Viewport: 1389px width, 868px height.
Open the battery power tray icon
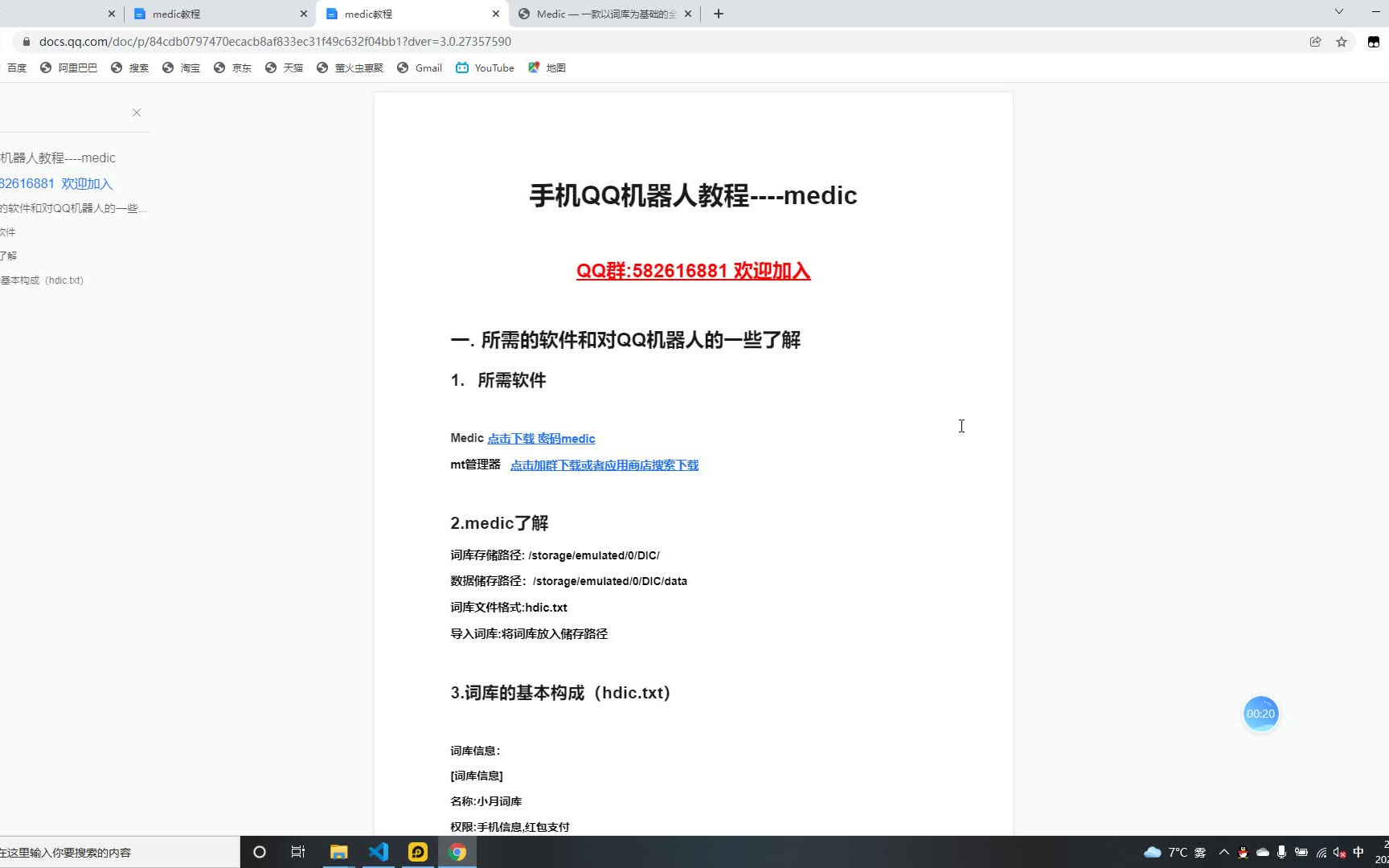(1301, 852)
